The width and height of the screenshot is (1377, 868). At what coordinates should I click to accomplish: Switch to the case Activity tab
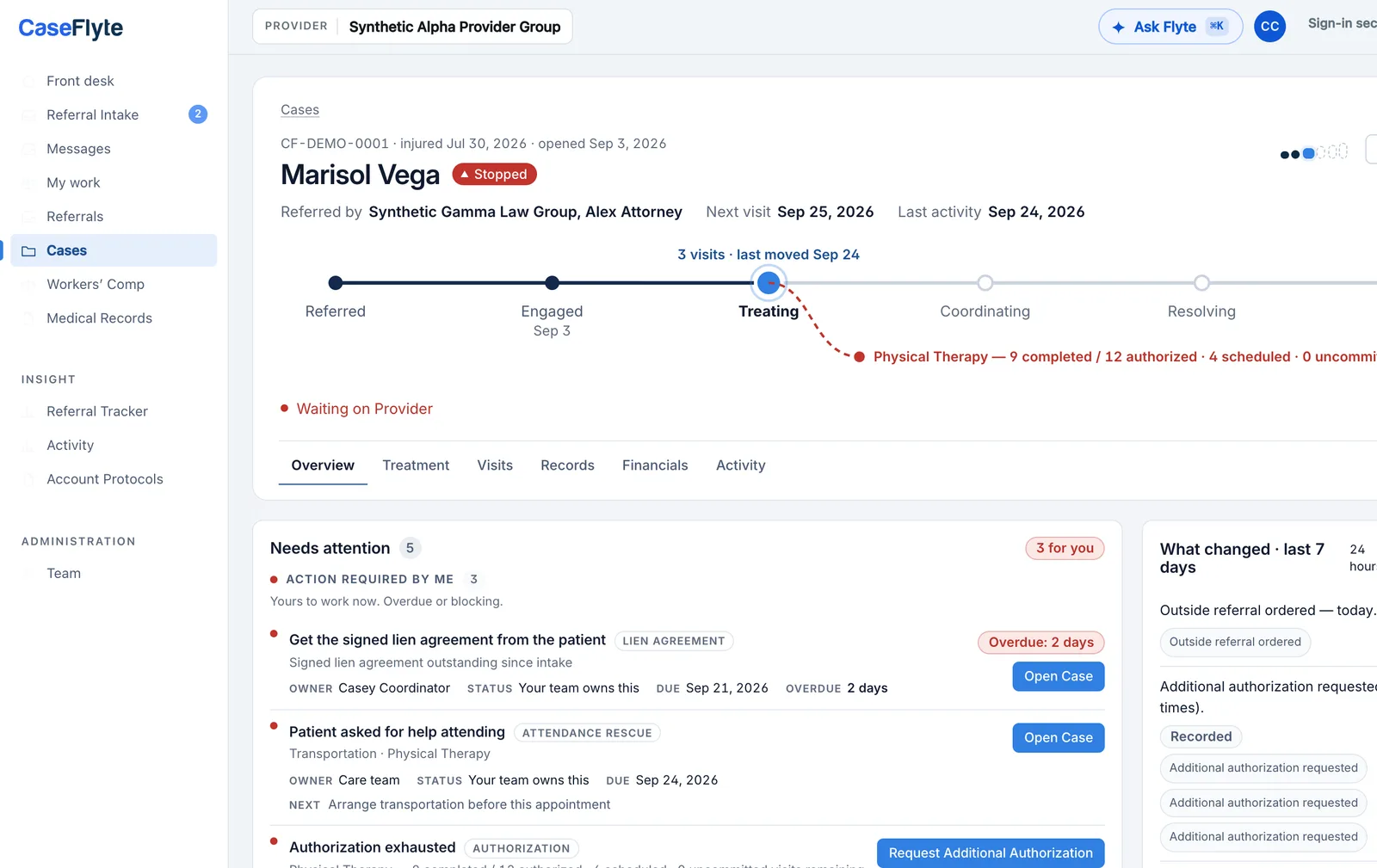click(741, 465)
